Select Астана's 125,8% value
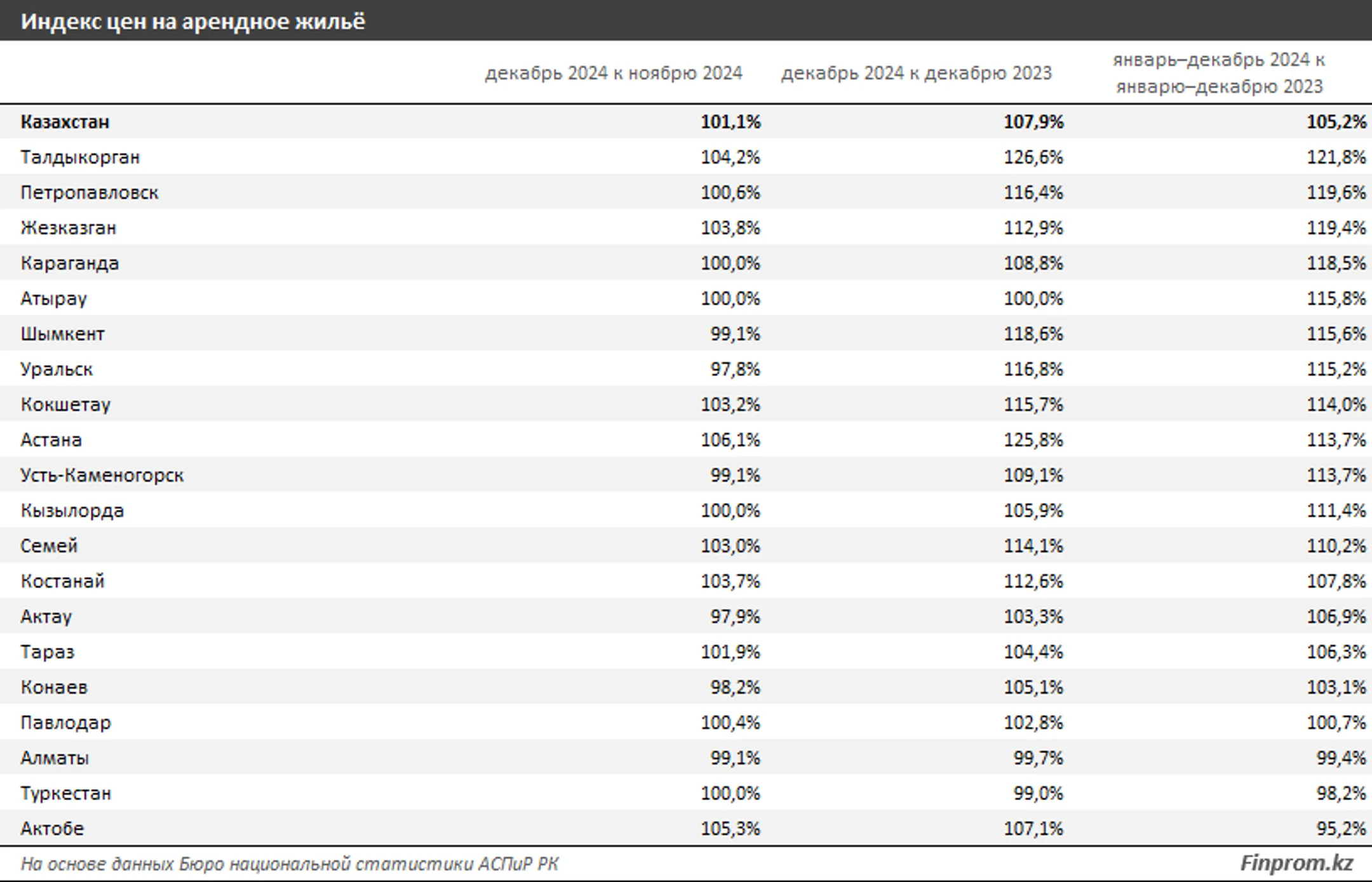The image size is (1372, 882). pyautogui.click(x=1033, y=440)
